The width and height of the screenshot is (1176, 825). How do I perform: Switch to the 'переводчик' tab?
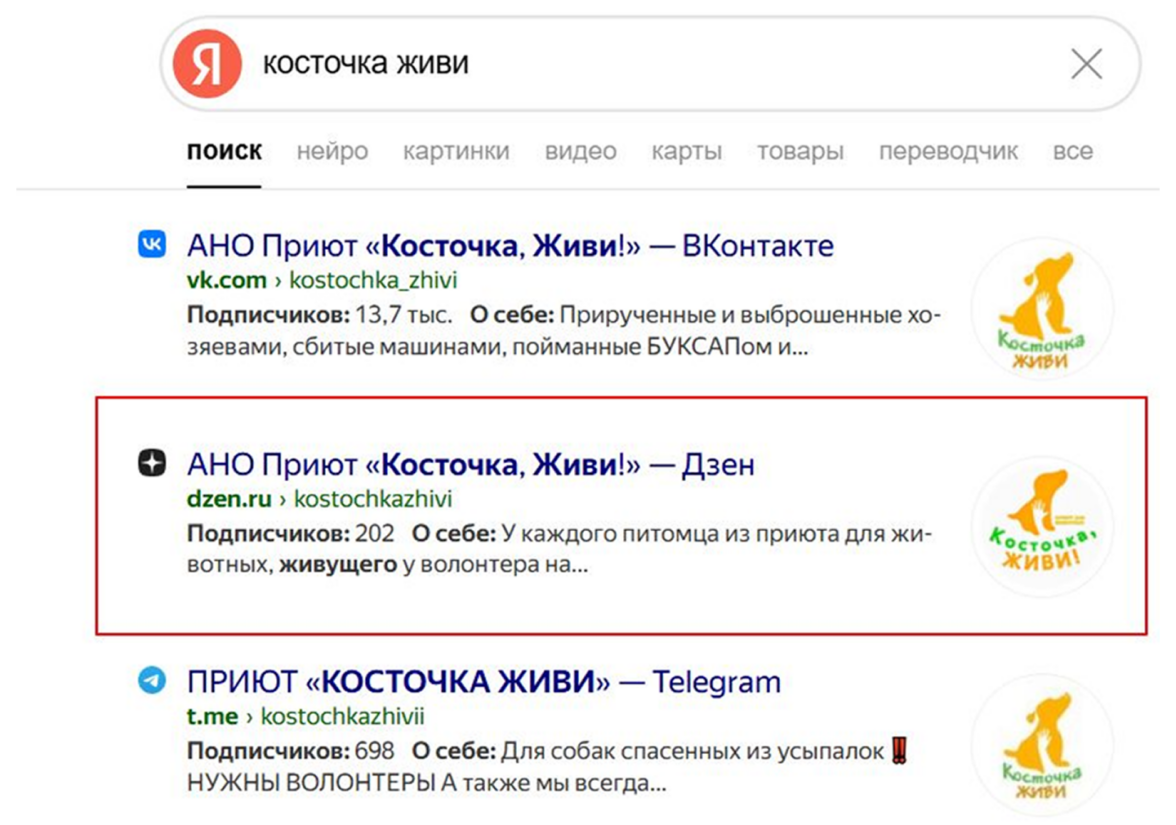[x=948, y=151]
